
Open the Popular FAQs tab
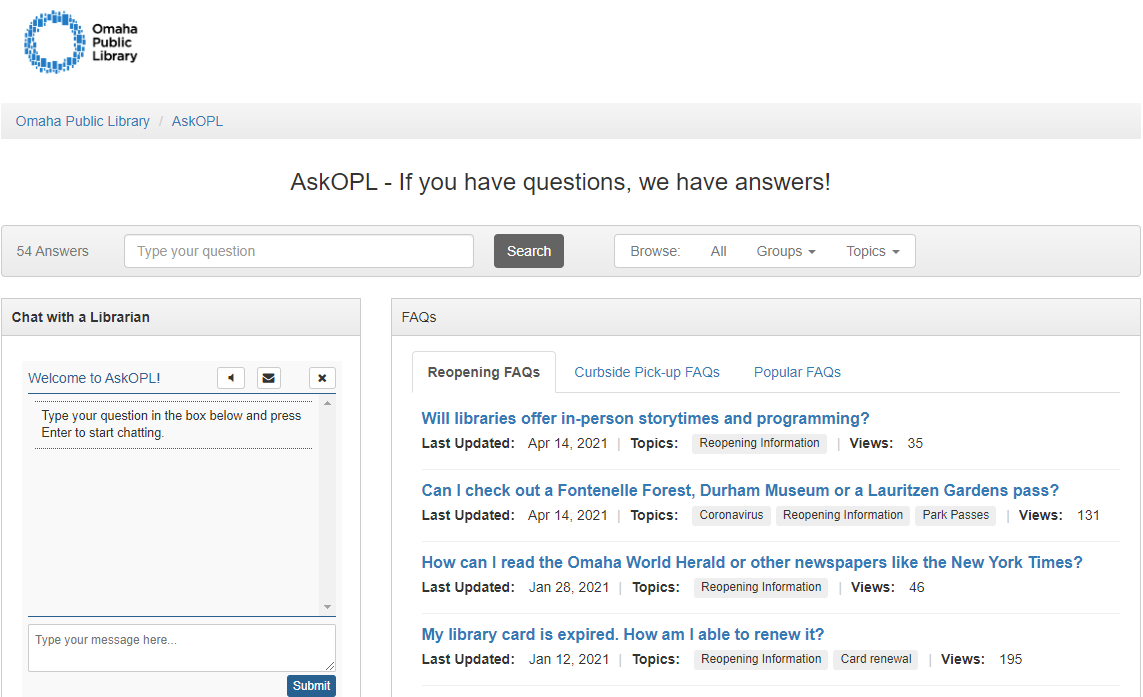pyautogui.click(x=797, y=371)
